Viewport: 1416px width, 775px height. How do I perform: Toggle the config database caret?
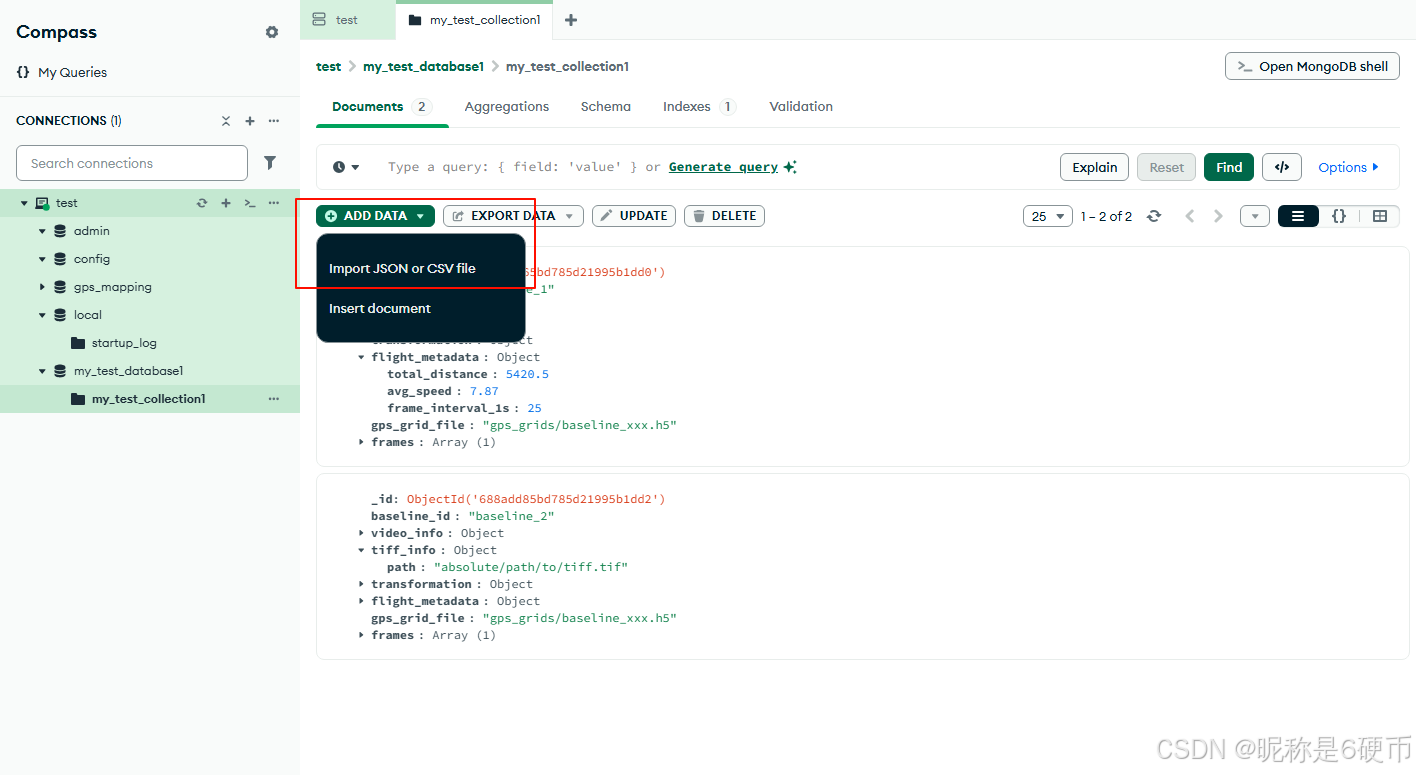tap(43, 259)
